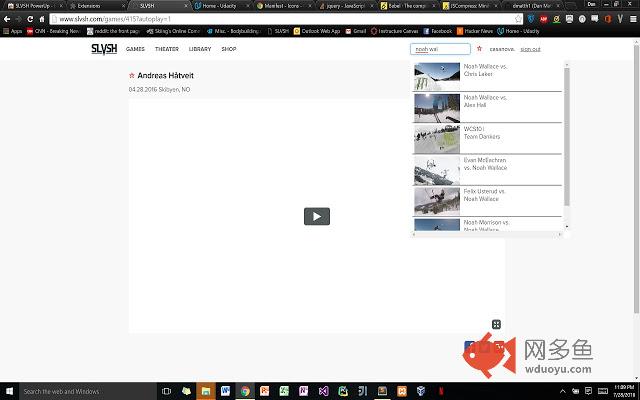This screenshot has height=400, width=640.
Task: Click the expand icon below the video
Action: point(496,324)
